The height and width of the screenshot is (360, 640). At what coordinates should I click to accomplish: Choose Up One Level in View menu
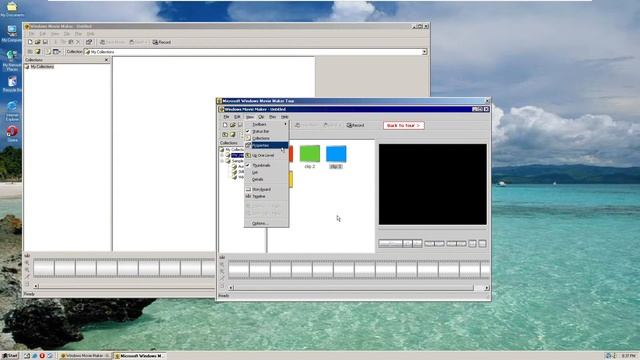pyautogui.click(x=267, y=156)
